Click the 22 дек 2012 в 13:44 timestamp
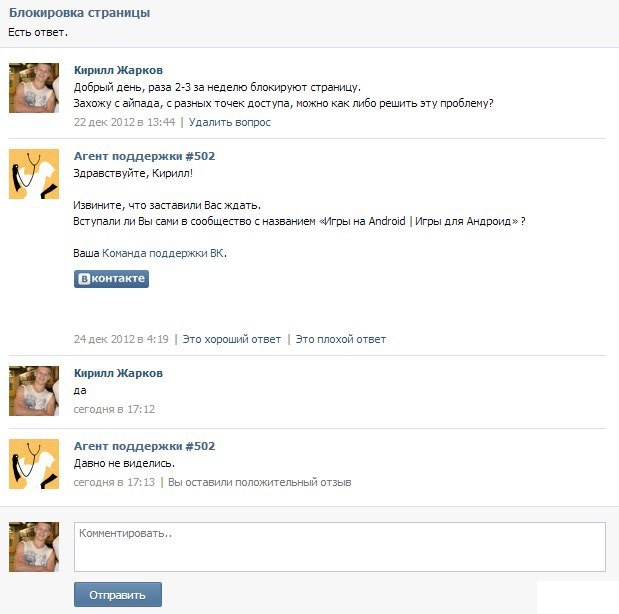The height and width of the screenshot is (614, 619). 124,122
